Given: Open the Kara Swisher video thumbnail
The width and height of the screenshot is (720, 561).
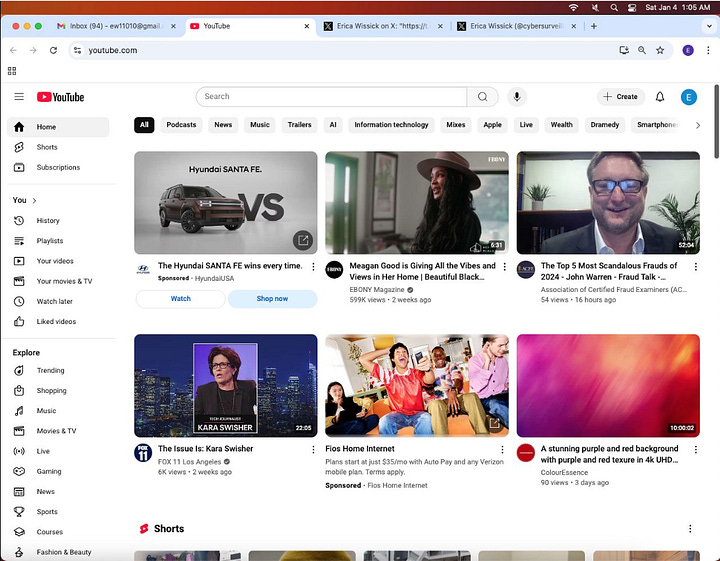Looking at the screenshot, I should (225, 386).
